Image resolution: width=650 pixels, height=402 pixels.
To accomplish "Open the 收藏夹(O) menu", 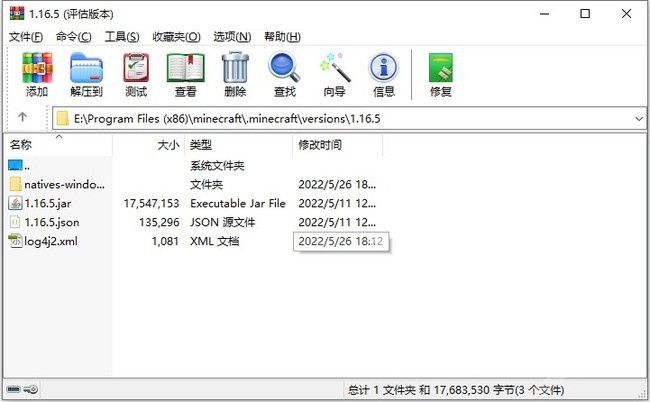I will 174,36.
